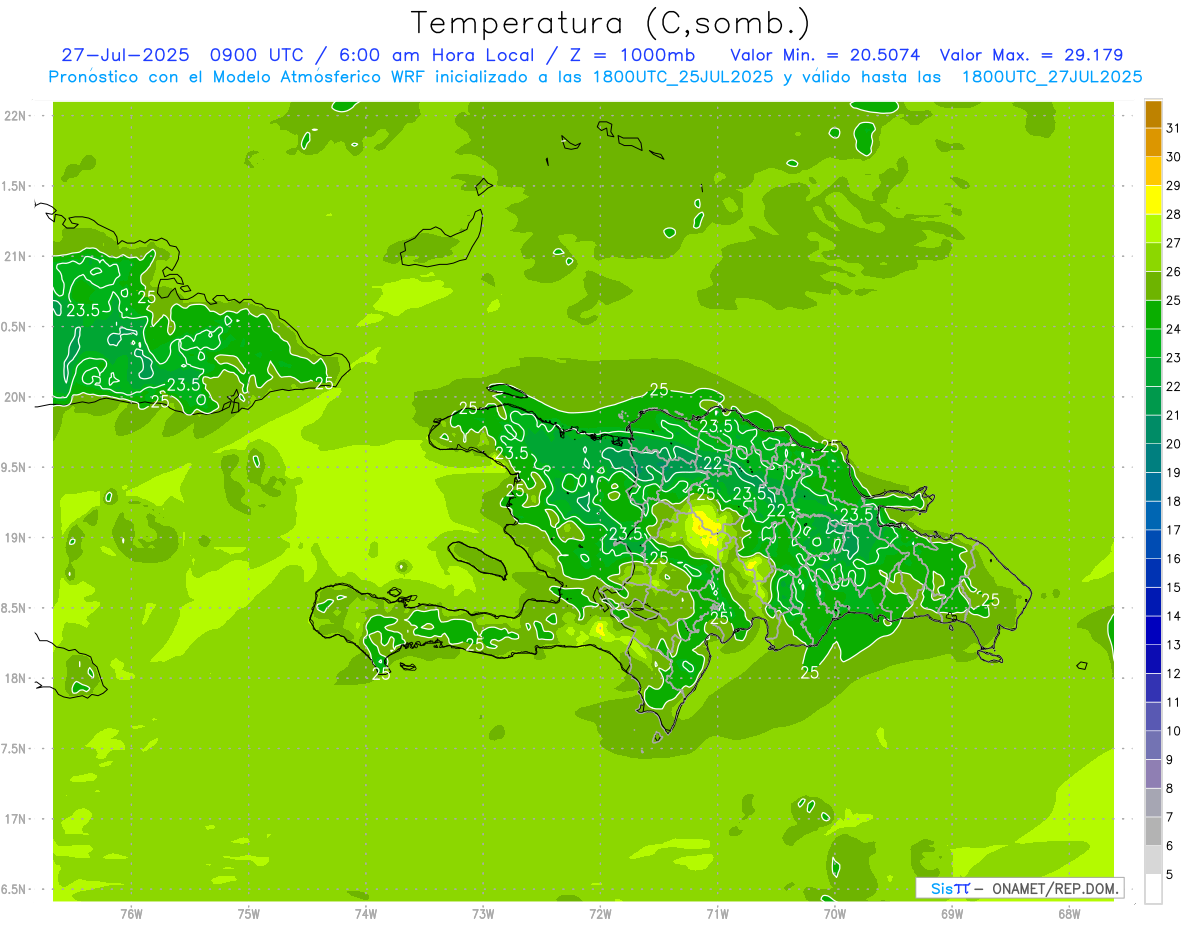The width and height of the screenshot is (1200, 927).
Task: Click the color scale value "31"
Action: tap(1174, 128)
